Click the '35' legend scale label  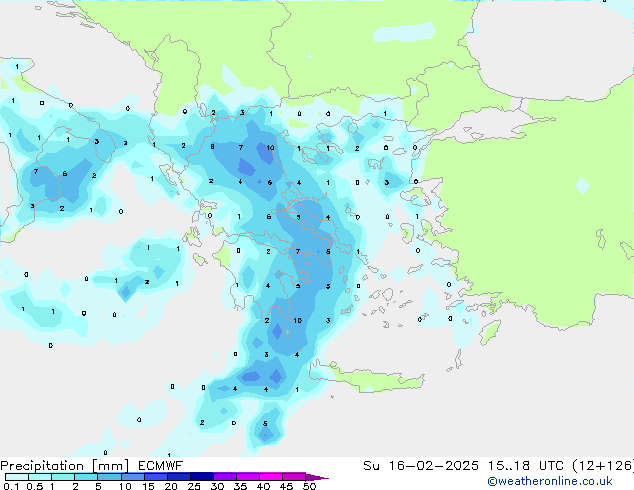[240, 486]
